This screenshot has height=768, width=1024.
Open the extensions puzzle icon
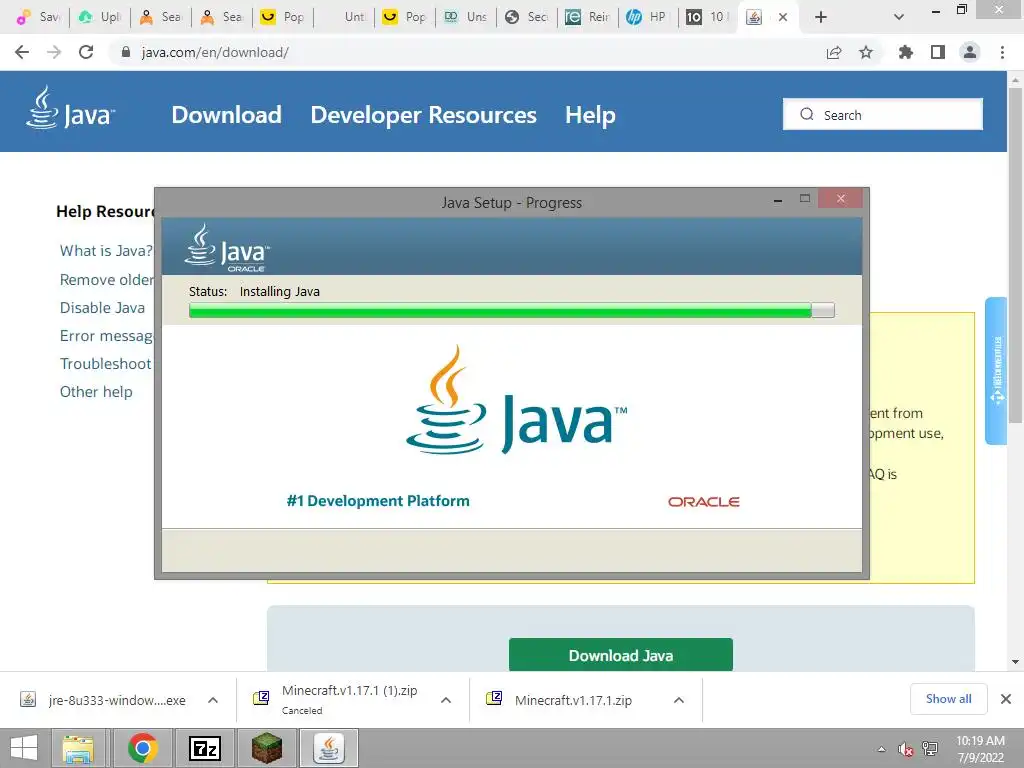(906, 52)
